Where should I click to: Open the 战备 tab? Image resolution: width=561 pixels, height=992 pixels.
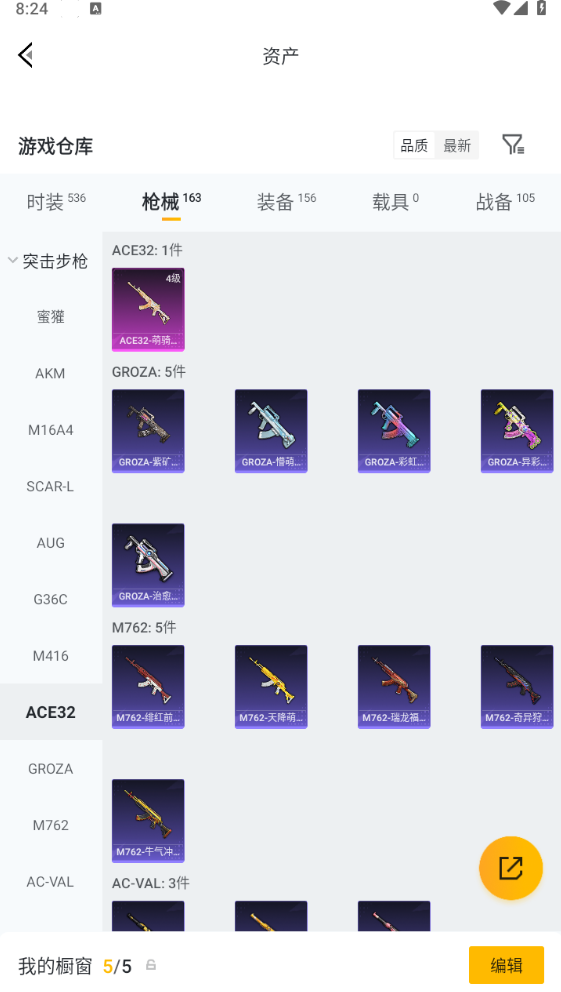click(x=505, y=202)
